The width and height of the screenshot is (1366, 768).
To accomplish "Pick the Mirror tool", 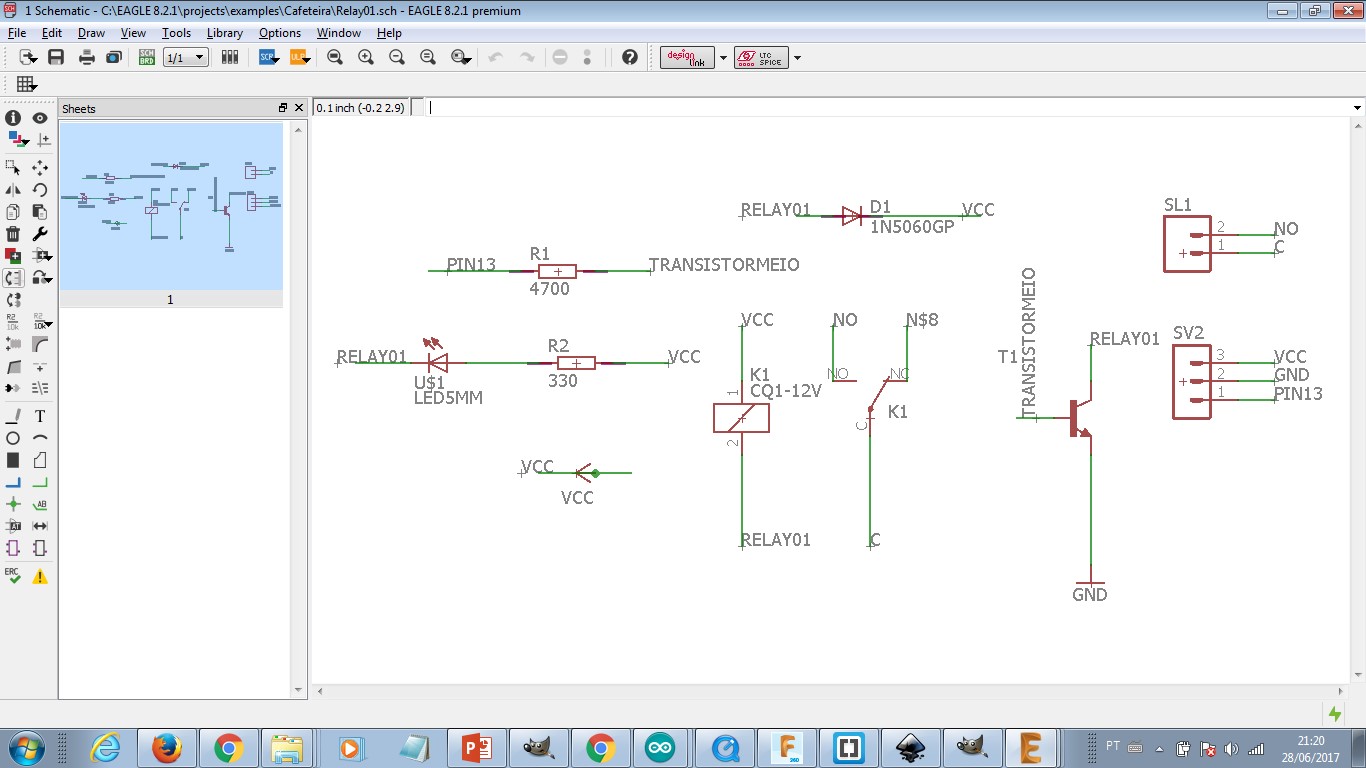I will [x=13, y=189].
